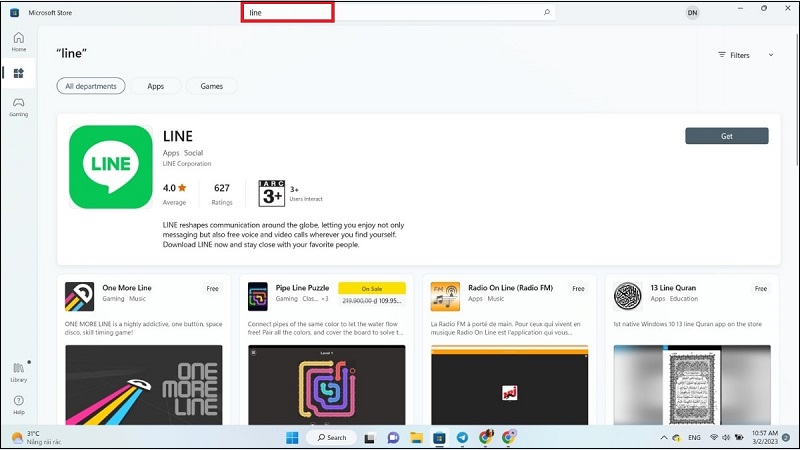Expand the Filters dropdown
Viewport: 800px width, 450px height.
coord(745,55)
